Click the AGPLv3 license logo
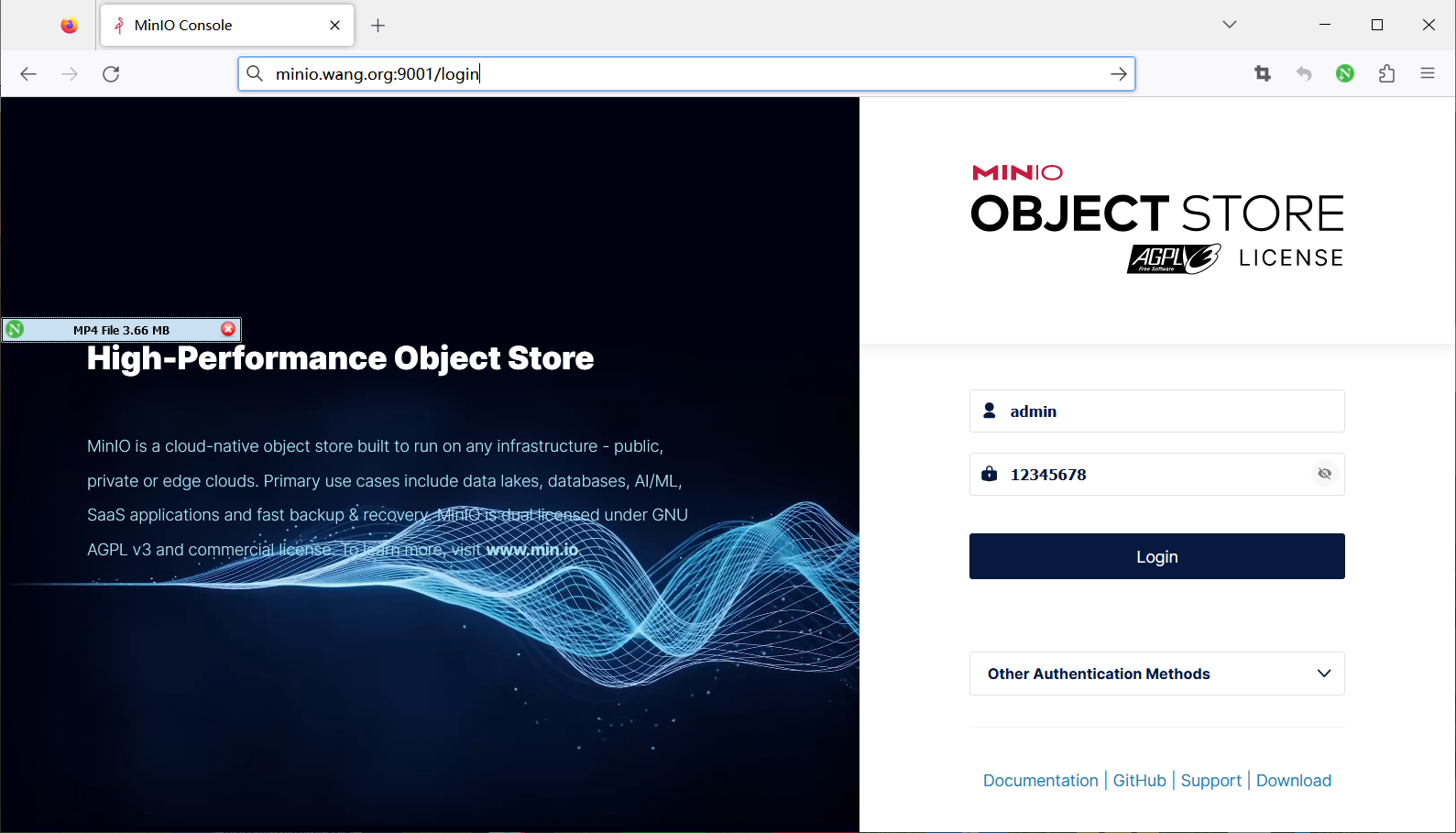This screenshot has width=1456, height=833. tap(1175, 258)
